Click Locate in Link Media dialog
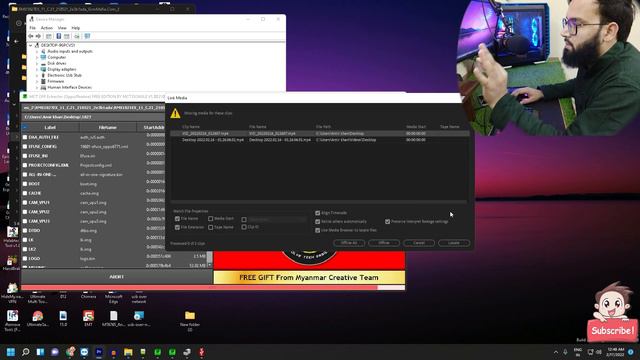The width and height of the screenshot is (640, 360). tap(454, 243)
